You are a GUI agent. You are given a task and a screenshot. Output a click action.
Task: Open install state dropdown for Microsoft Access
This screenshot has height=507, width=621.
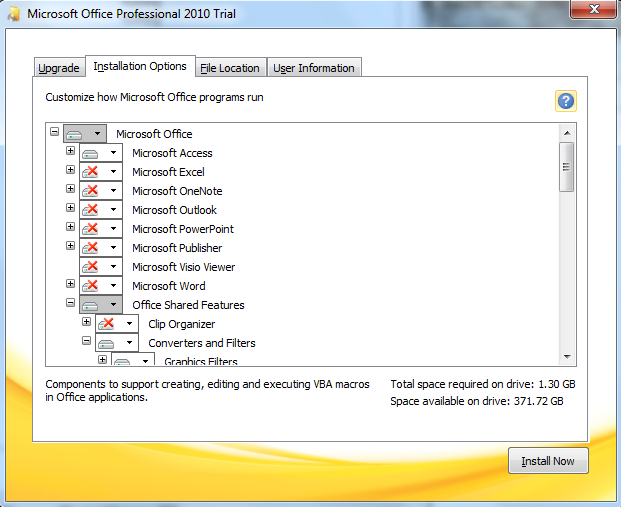click(101, 152)
